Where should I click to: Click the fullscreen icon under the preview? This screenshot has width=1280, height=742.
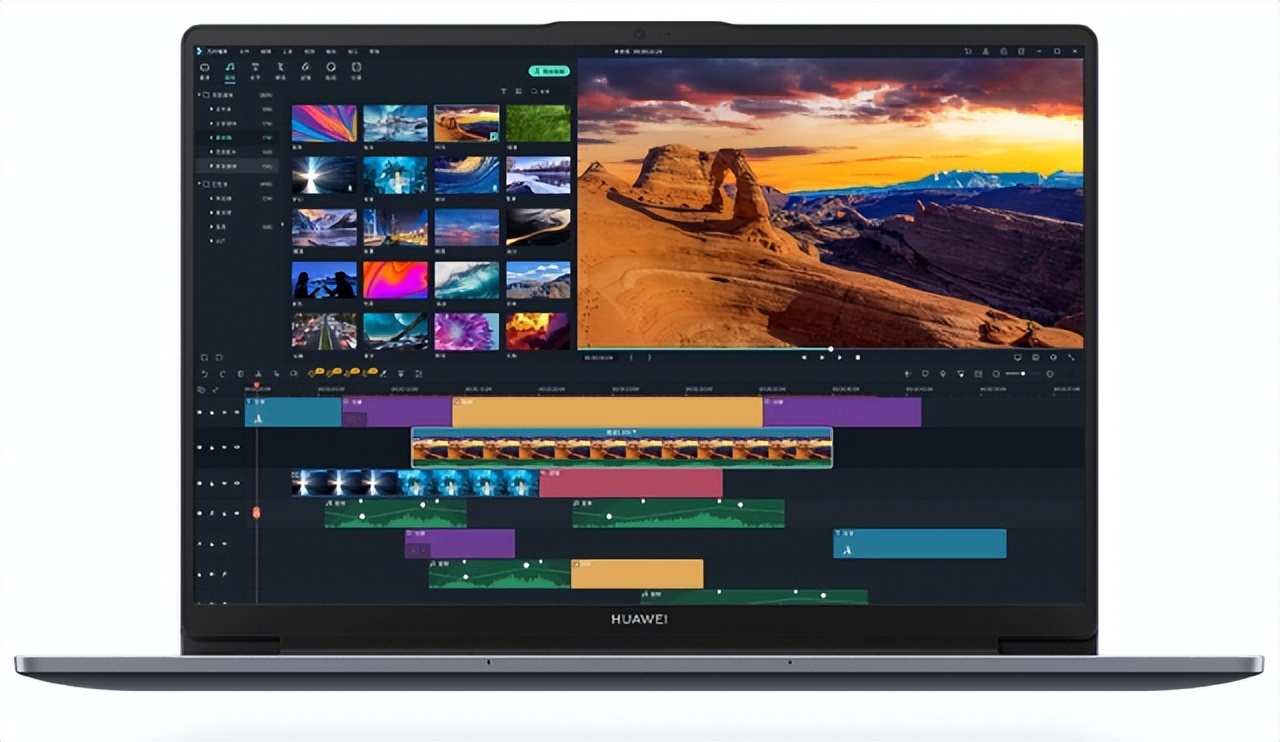1071,357
